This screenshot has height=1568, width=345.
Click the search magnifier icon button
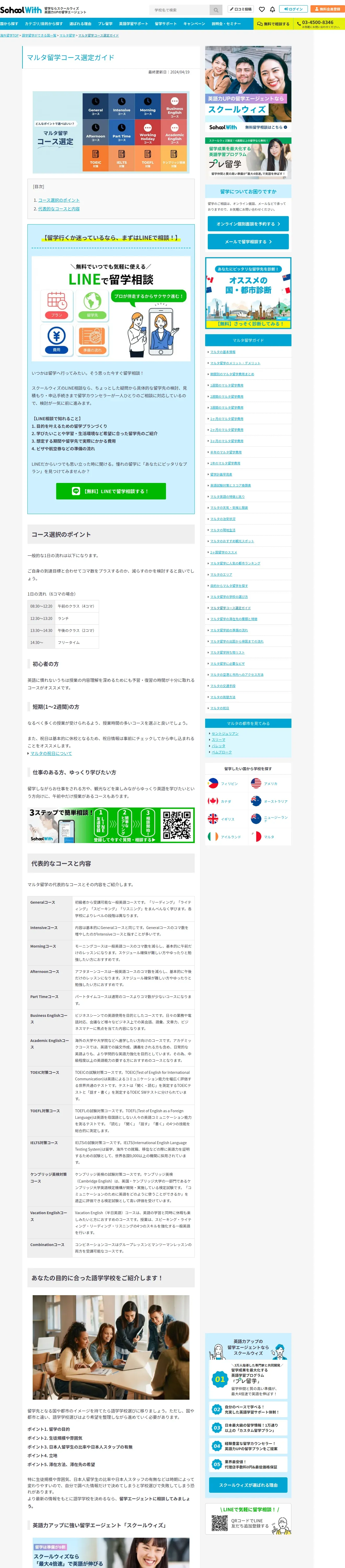click(x=216, y=10)
